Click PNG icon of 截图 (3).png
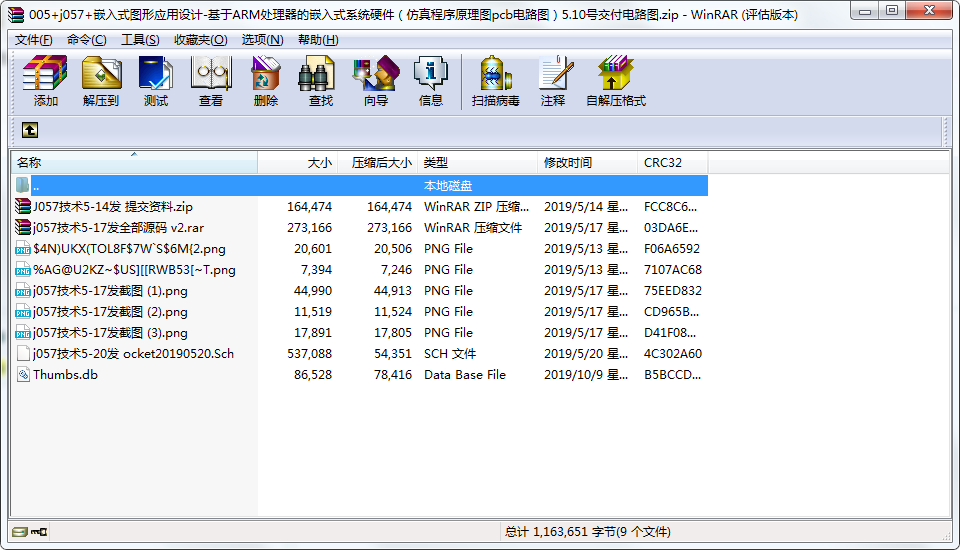 (23, 333)
